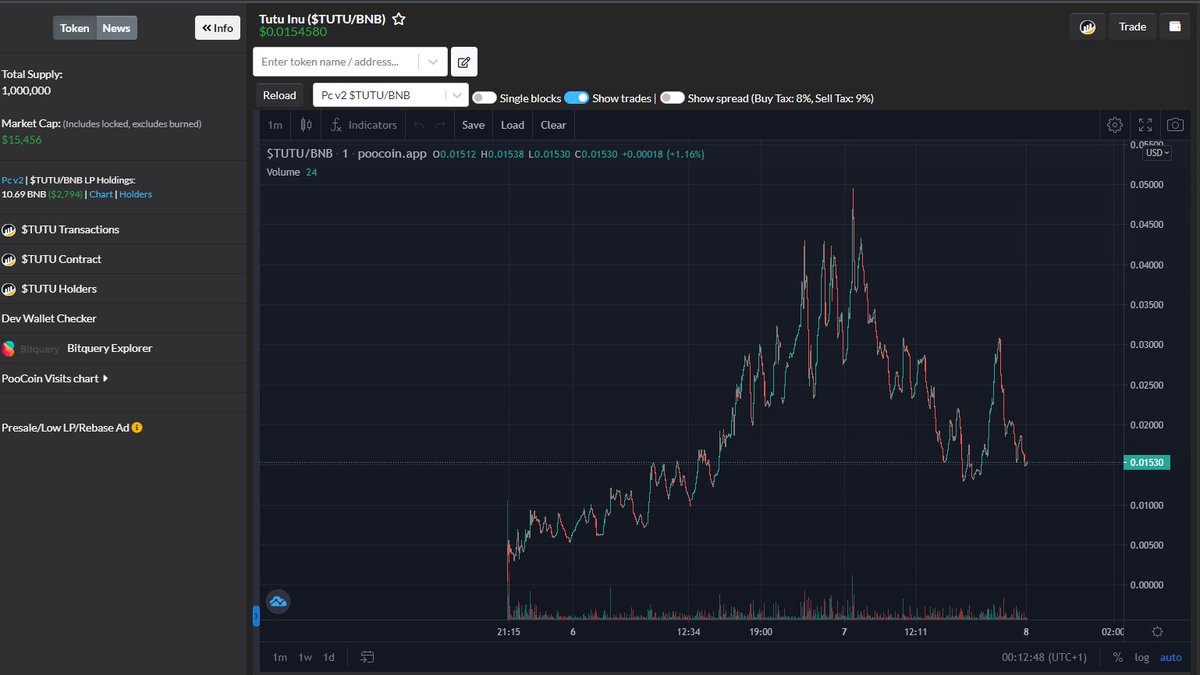
Task: Toggle log scale mode
Action: 1143,657
